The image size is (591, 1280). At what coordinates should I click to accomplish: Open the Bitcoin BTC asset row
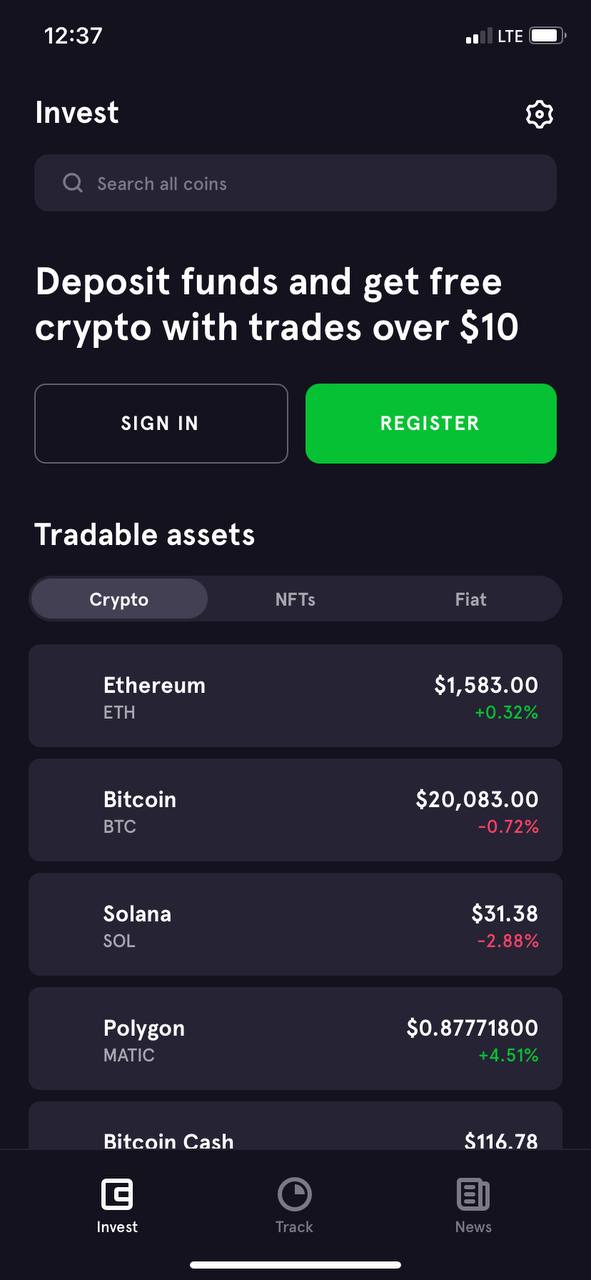[x=295, y=810]
